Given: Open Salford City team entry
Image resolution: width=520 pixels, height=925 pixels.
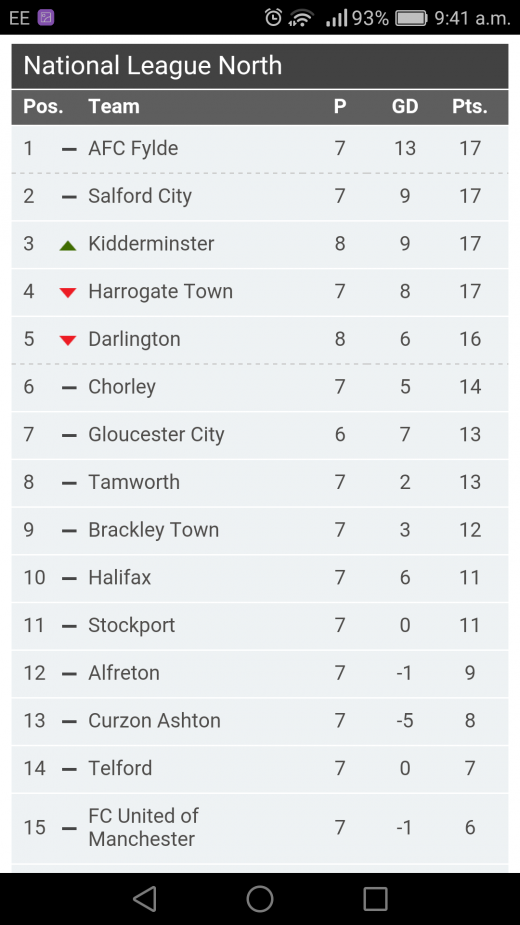Looking at the screenshot, I should point(260,196).
